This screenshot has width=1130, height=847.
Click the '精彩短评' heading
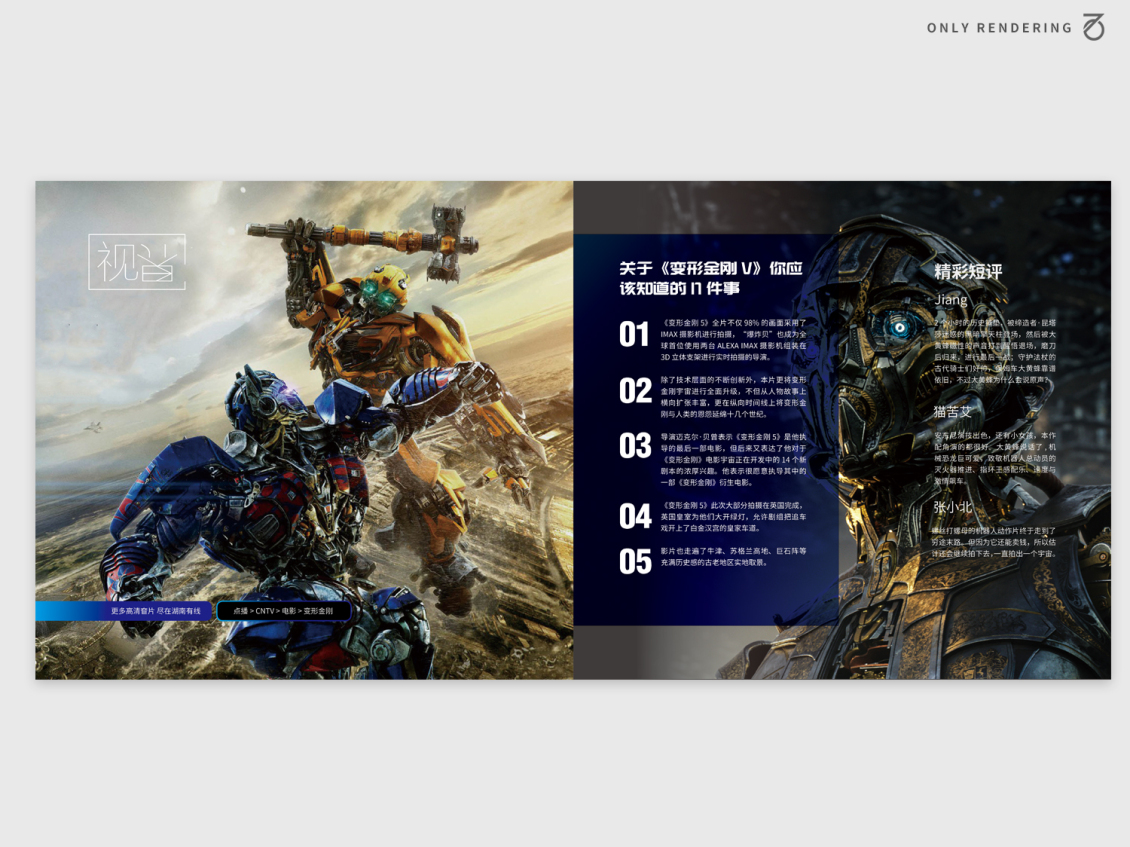point(968,272)
